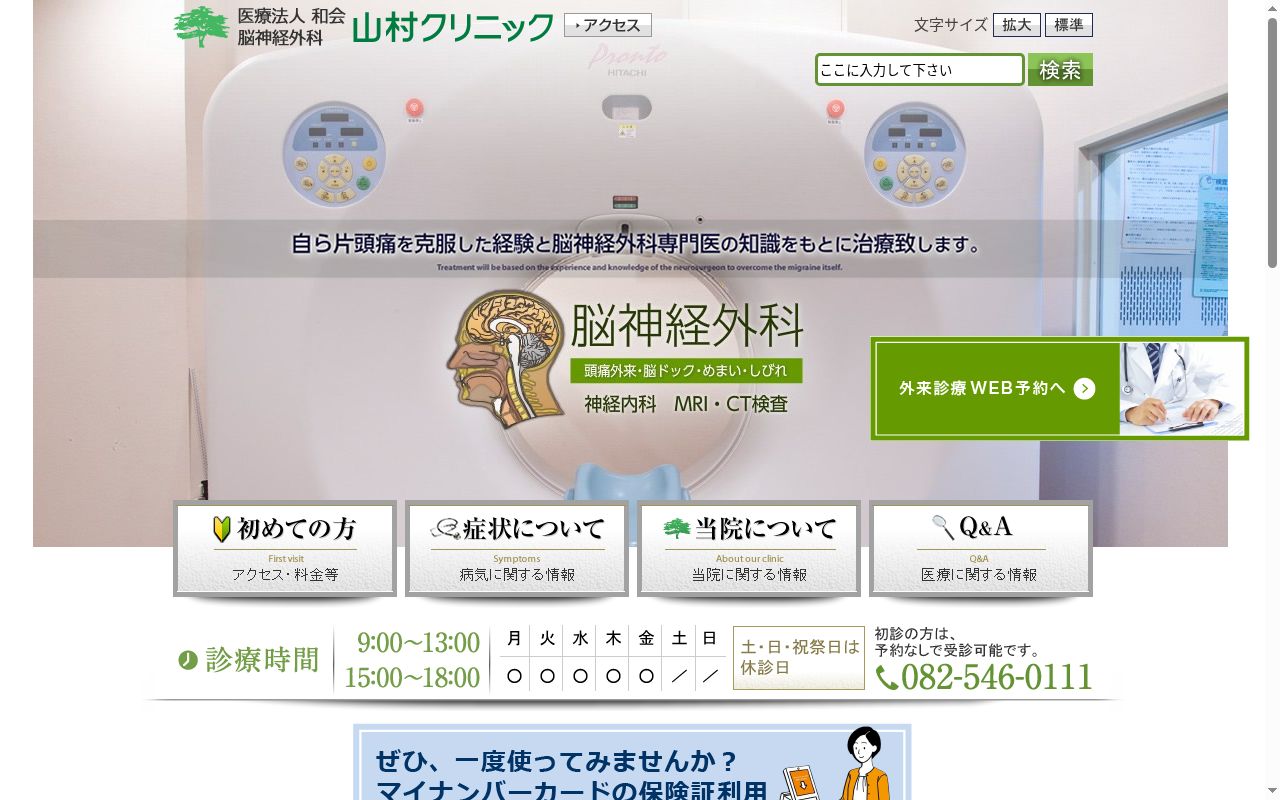The height and width of the screenshot is (800, 1280).
Task: Open the 当院について menu tile
Action: [749, 549]
